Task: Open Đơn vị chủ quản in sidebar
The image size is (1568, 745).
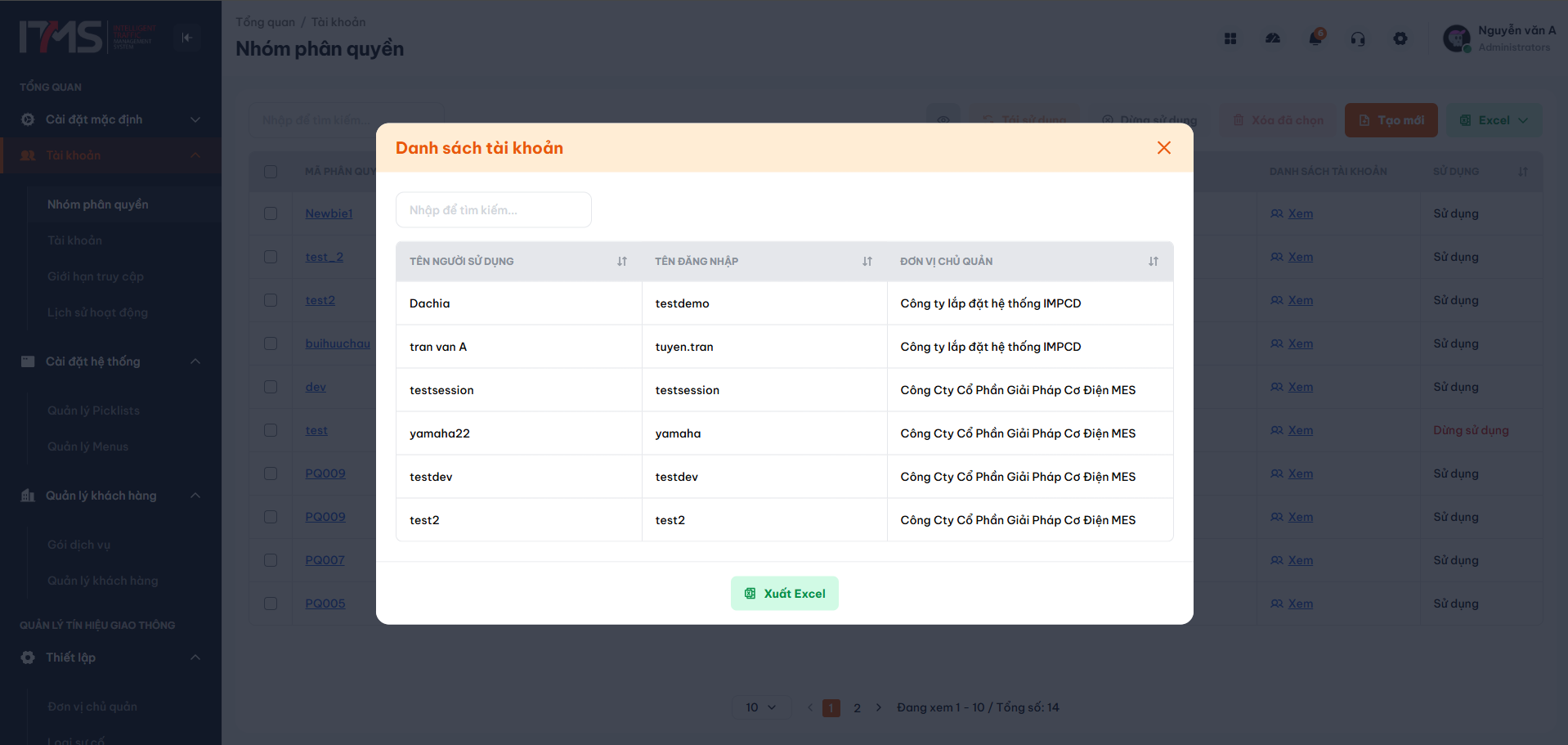Action: (92, 707)
